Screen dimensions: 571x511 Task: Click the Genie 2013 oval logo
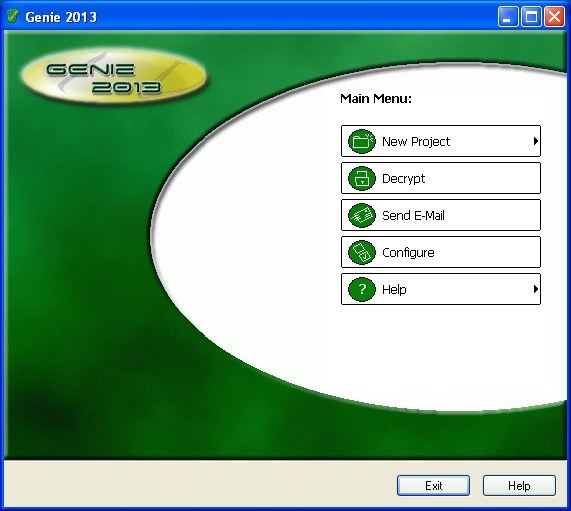(114, 76)
